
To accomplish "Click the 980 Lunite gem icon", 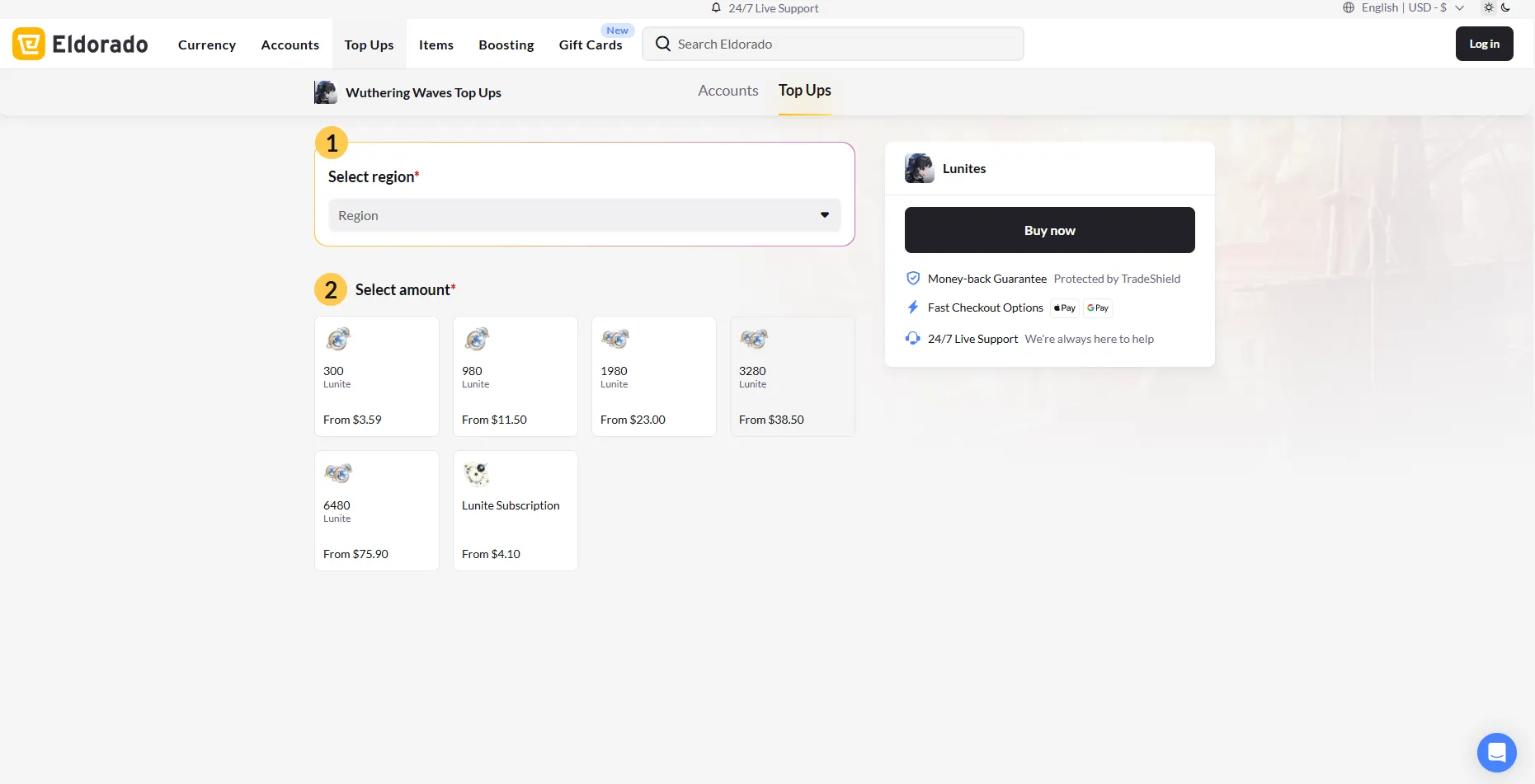I will click(477, 339).
